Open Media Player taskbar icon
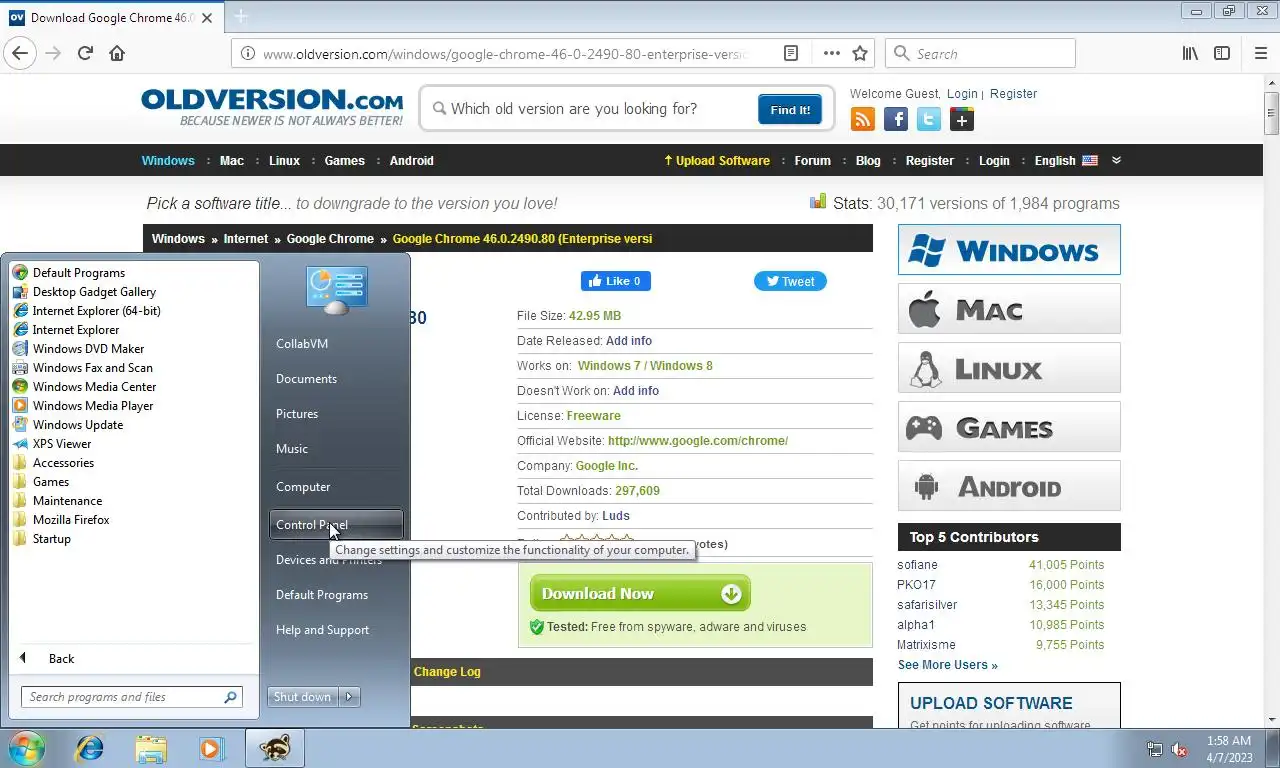This screenshot has width=1280, height=768. 211,748
